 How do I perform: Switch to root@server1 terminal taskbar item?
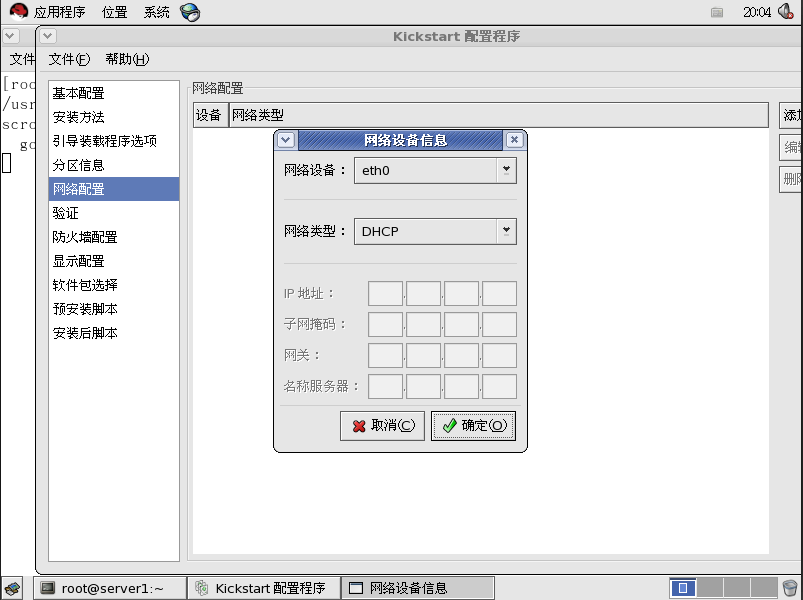click(x=110, y=588)
